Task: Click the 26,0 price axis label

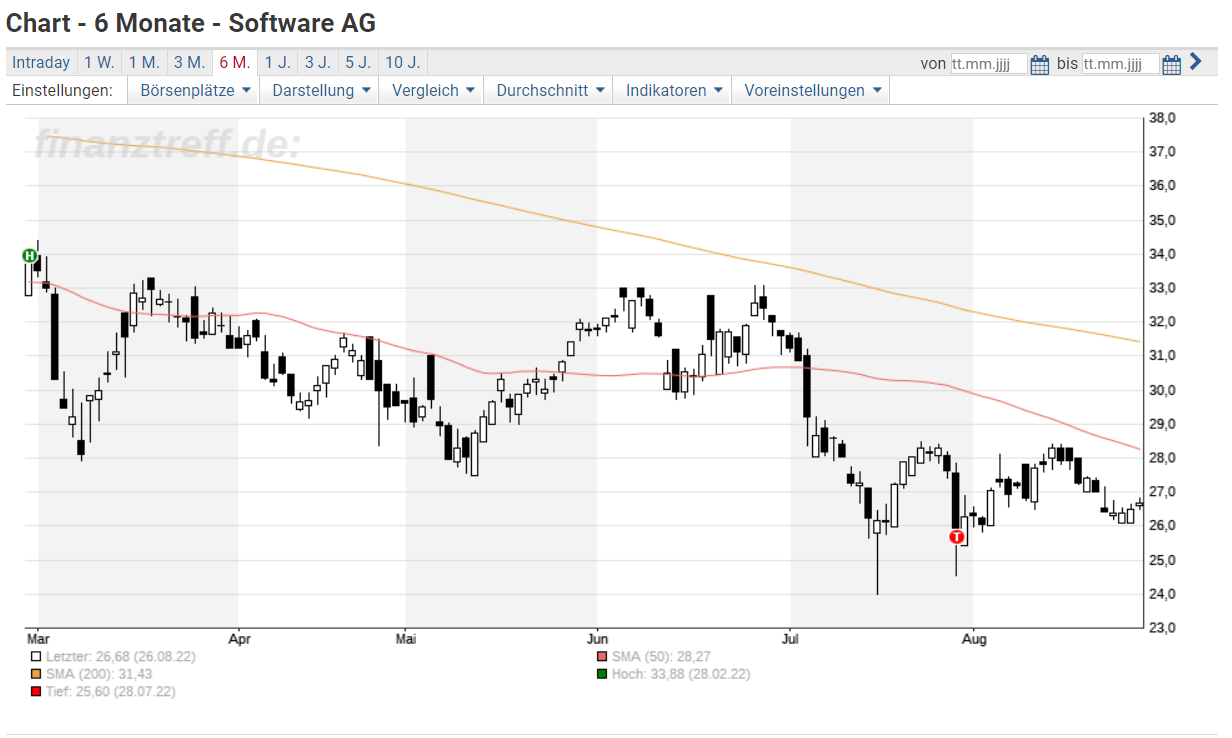Action: pos(1162,526)
